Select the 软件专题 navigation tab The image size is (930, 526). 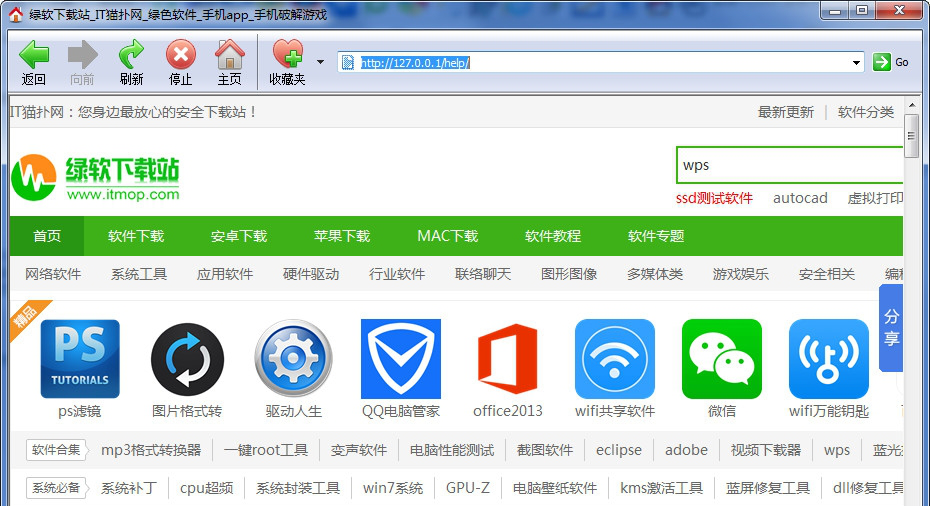(x=656, y=236)
